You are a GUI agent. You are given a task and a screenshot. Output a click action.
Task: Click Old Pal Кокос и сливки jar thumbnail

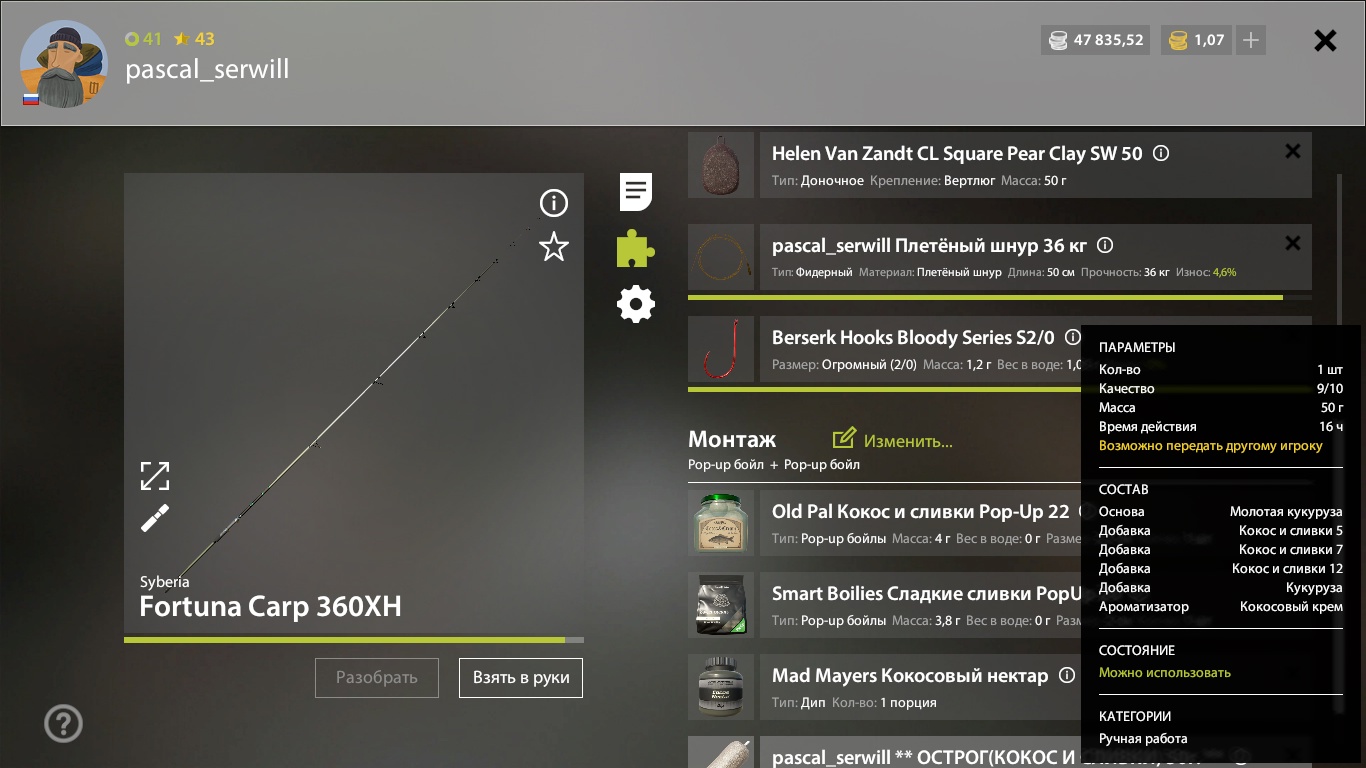(x=721, y=523)
